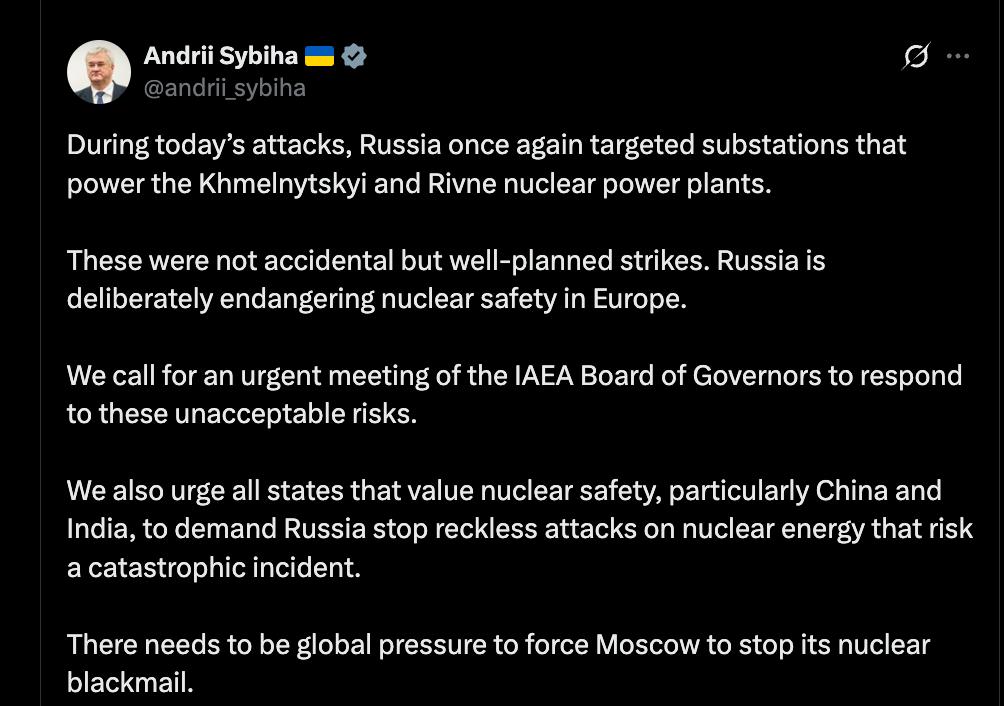Click the word "China" in the post
This screenshot has width=1004, height=706.
(x=851, y=491)
